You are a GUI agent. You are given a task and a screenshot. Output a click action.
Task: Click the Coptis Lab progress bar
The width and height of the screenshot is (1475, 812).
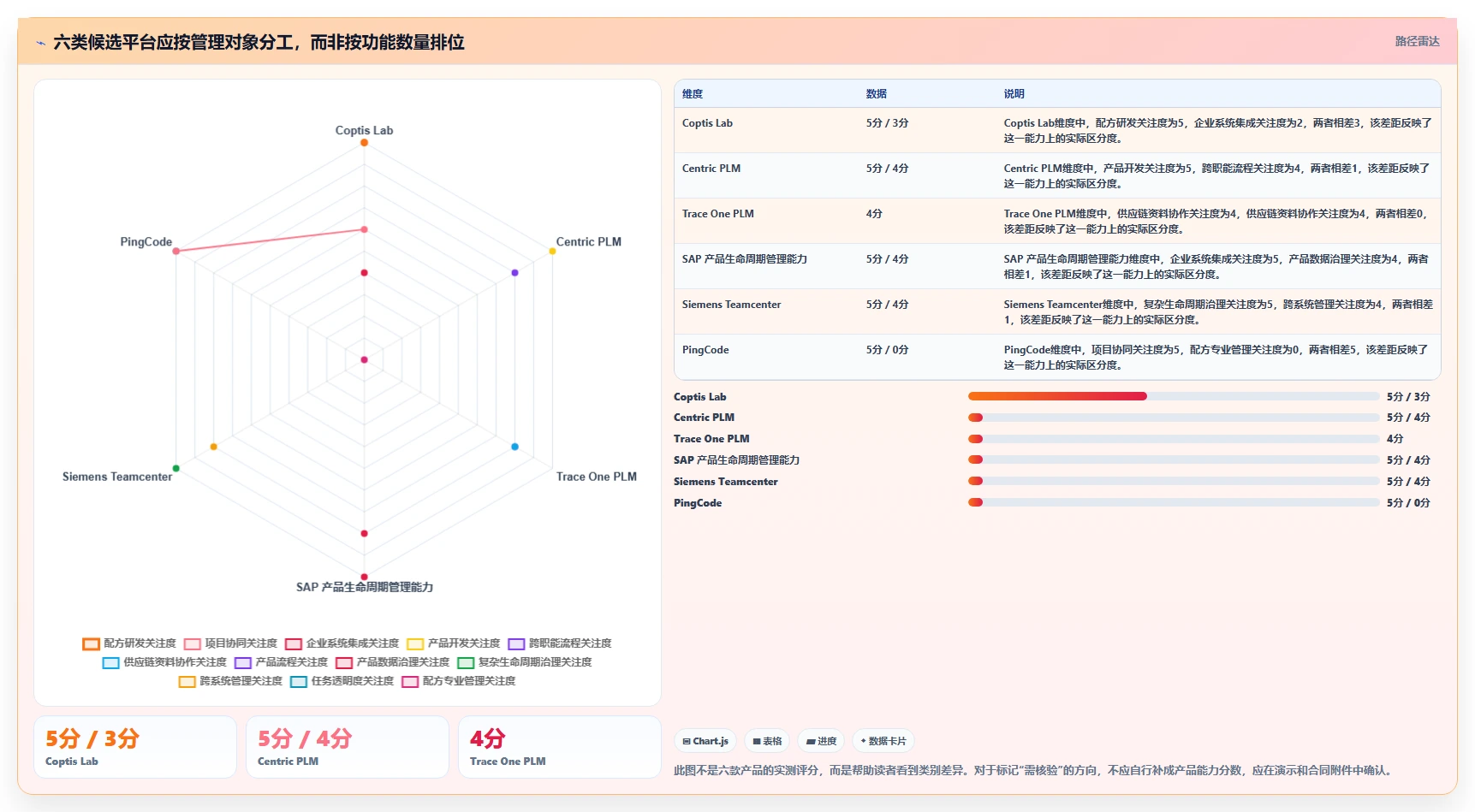[1174, 396]
